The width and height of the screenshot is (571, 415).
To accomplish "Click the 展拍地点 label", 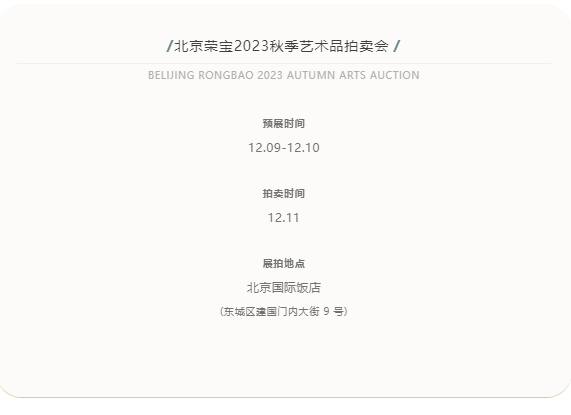I will click(284, 264).
